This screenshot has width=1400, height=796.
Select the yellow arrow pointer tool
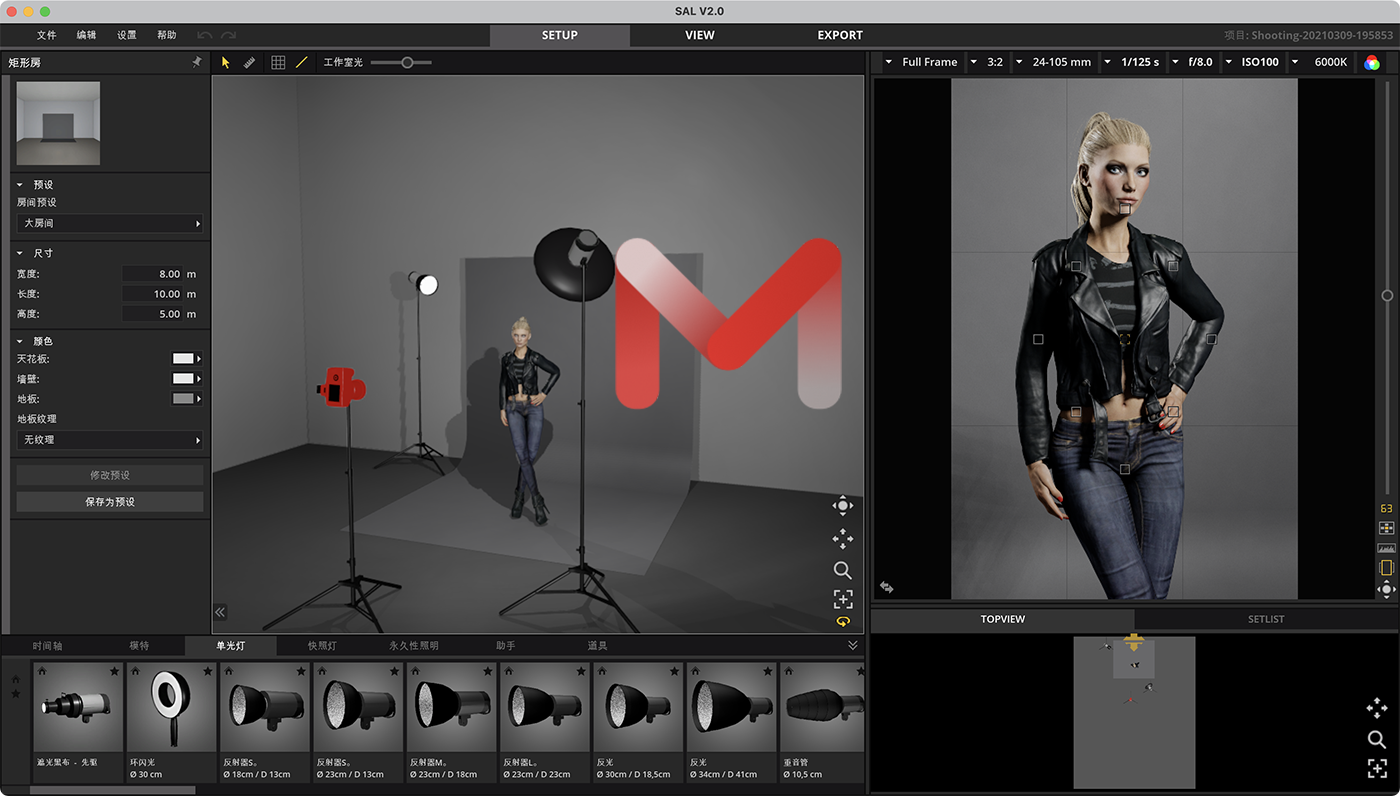(225, 62)
